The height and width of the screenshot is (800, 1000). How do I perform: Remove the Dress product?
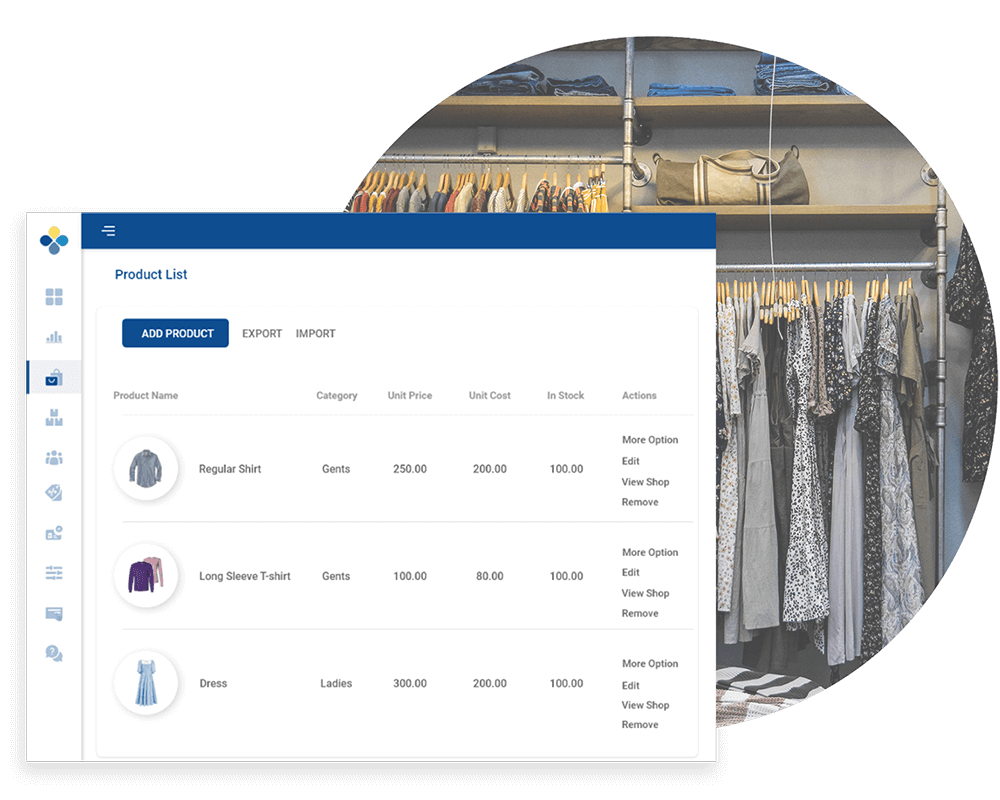click(x=640, y=725)
